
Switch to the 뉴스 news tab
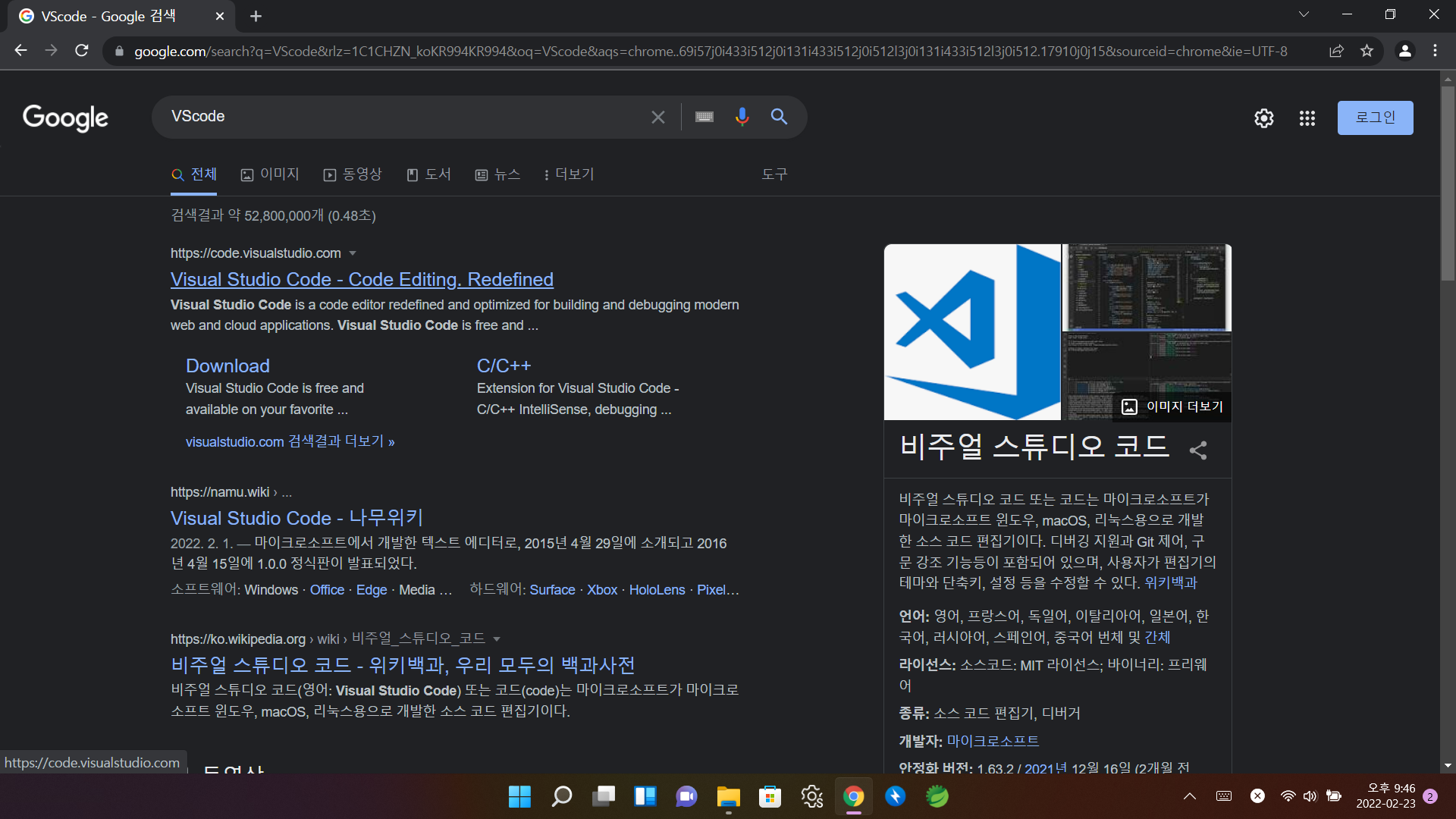coord(497,174)
